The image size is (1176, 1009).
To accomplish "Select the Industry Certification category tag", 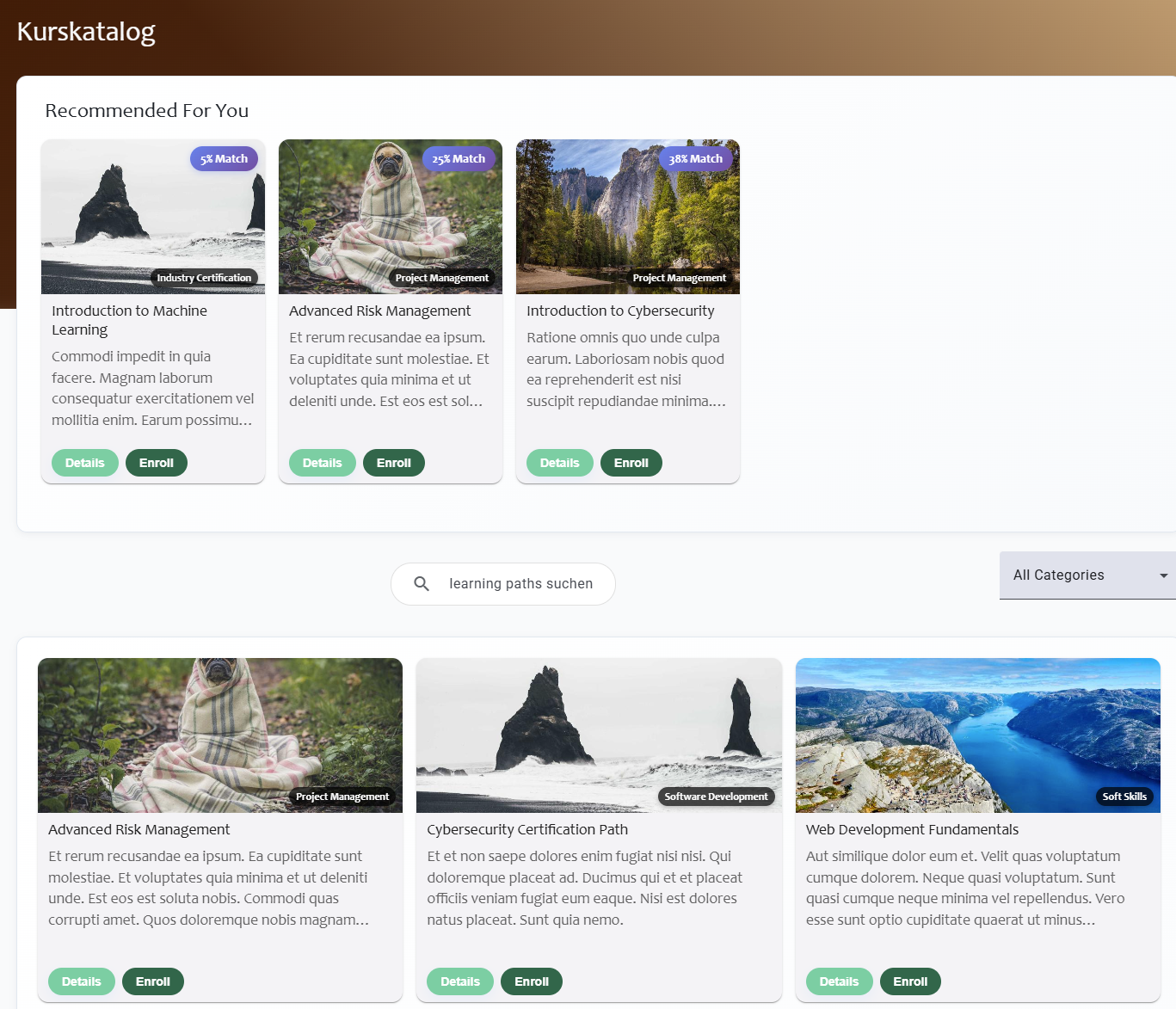I will pos(204,278).
